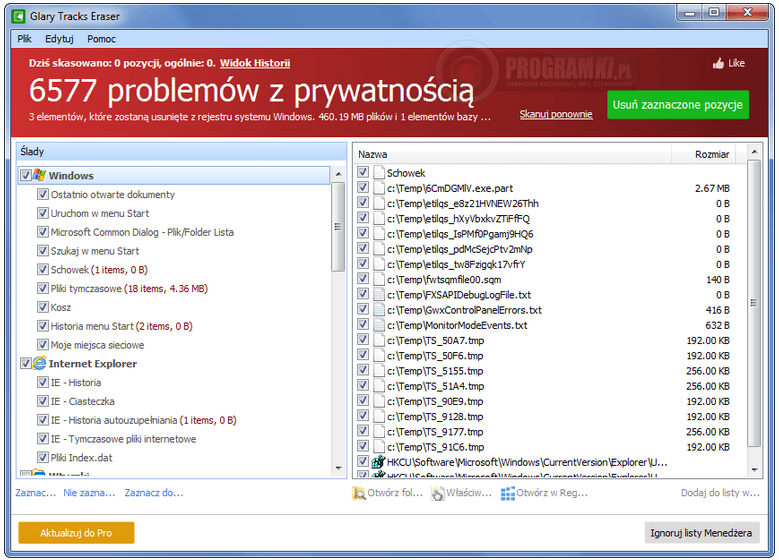Image resolution: width=779 pixels, height=560 pixels.
Task: Select the IE - Tymczasowe pliki internetowe row
Action: click(123, 439)
